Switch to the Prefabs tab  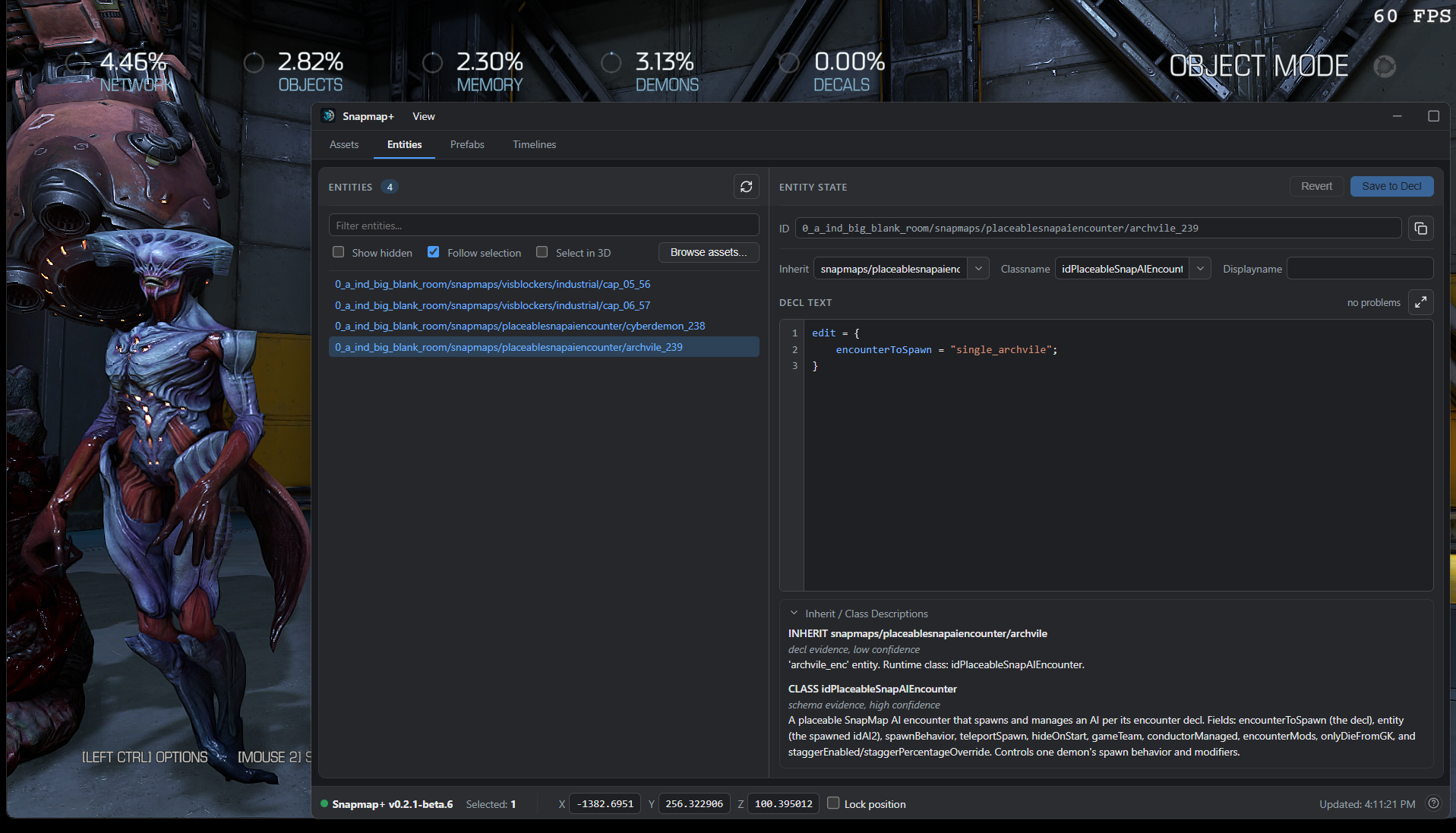pyautogui.click(x=467, y=144)
